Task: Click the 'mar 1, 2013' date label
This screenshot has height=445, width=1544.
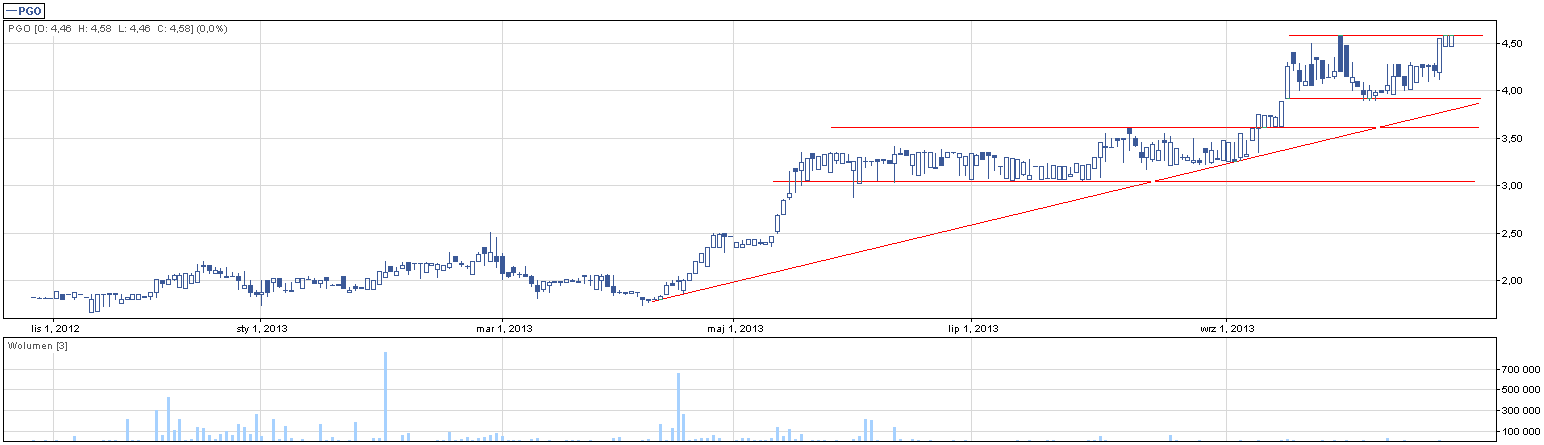Action: (x=507, y=328)
